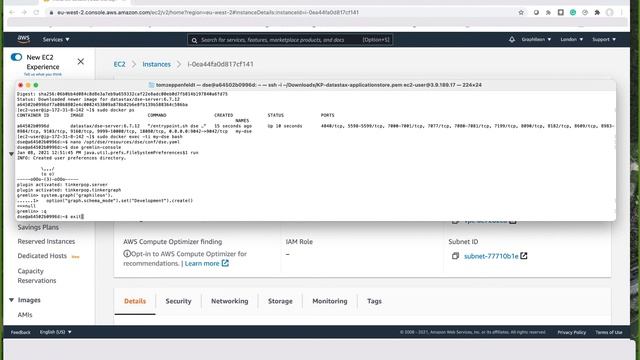Toggle the New EC2 Experience switch
Viewport: 640px width, 360px height.
coord(16,57)
